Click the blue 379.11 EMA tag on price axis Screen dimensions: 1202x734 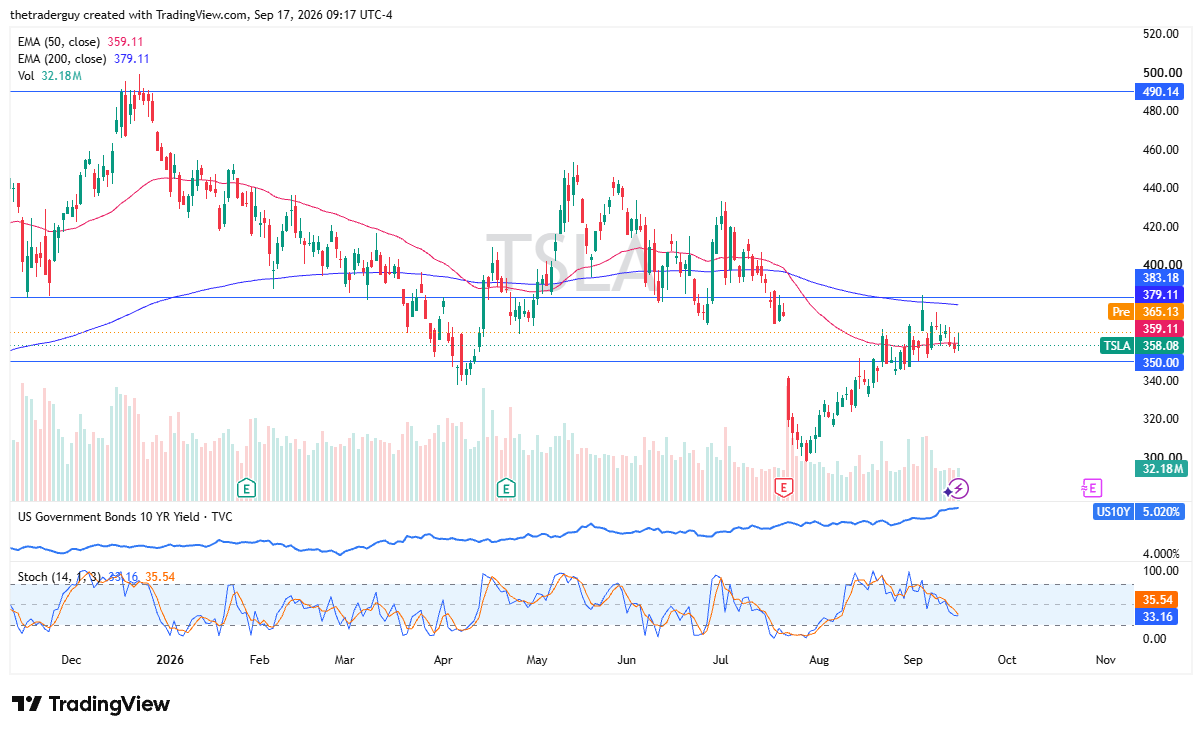pyautogui.click(x=1160, y=295)
